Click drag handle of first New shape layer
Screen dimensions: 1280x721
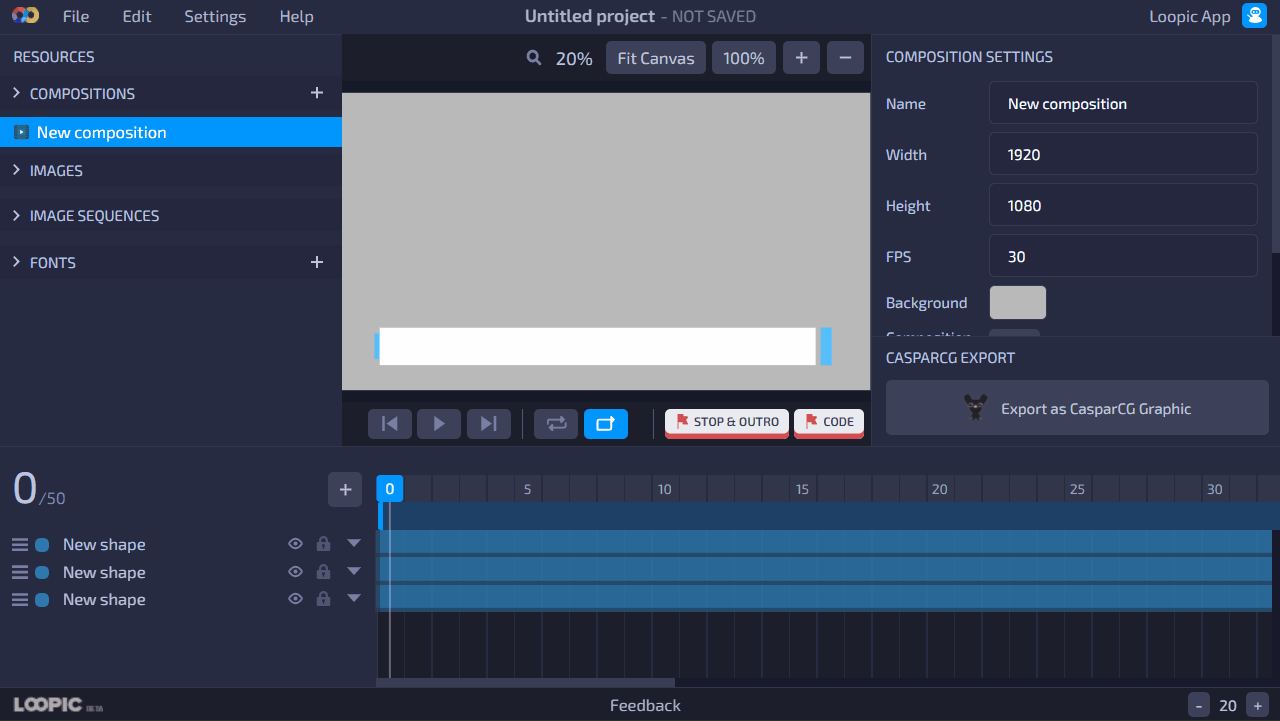(x=20, y=545)
